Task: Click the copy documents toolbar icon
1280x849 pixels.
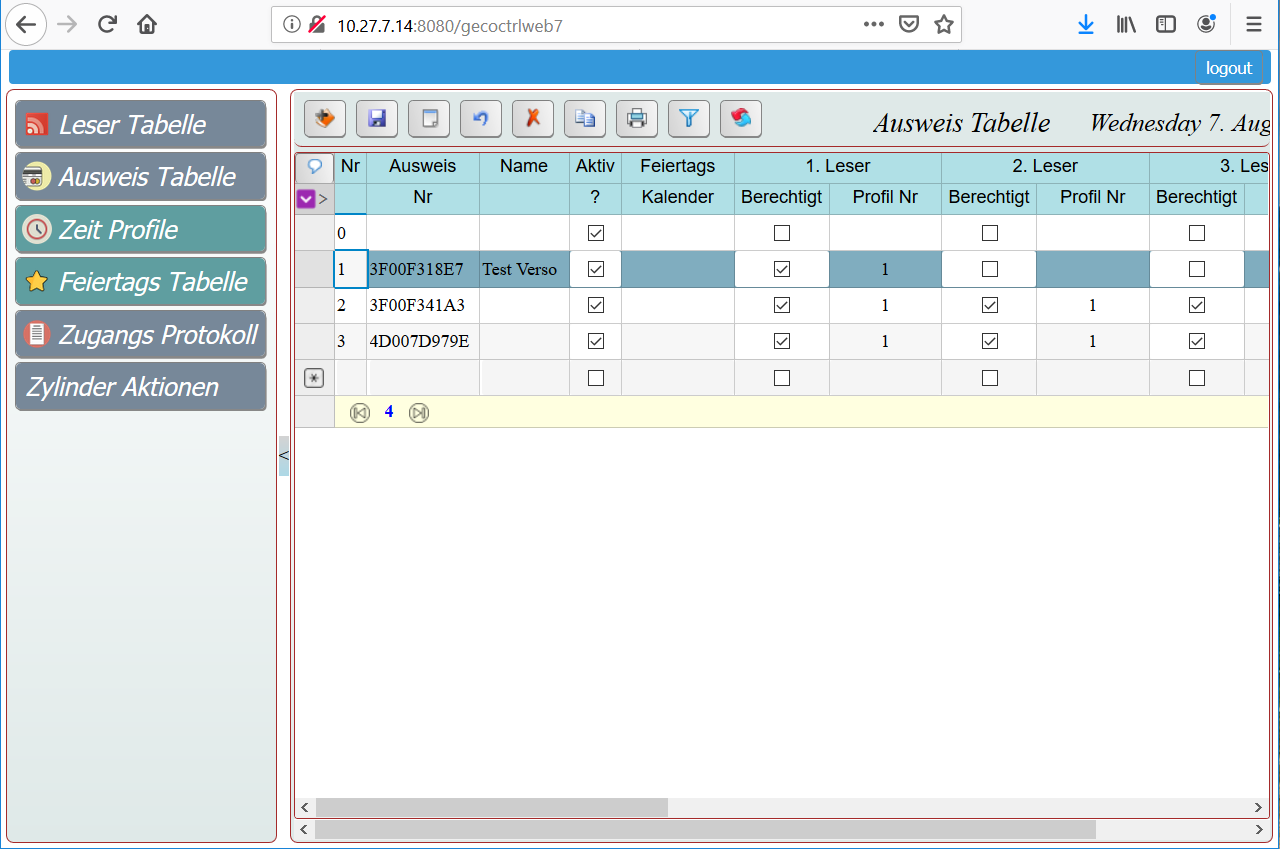Action: 585,119
